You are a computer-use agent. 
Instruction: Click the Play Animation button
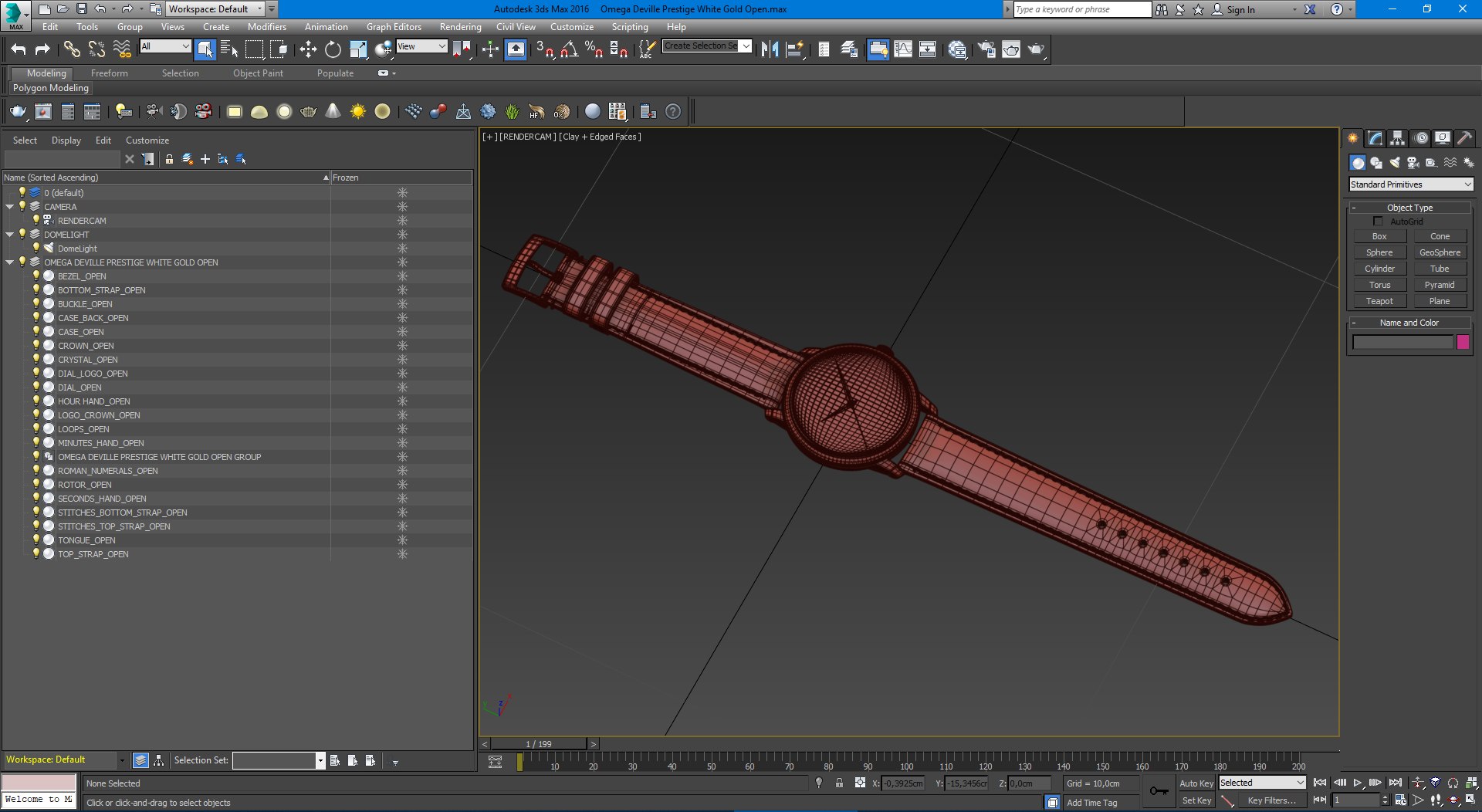pyautogui.click(x=1358, y=783)
